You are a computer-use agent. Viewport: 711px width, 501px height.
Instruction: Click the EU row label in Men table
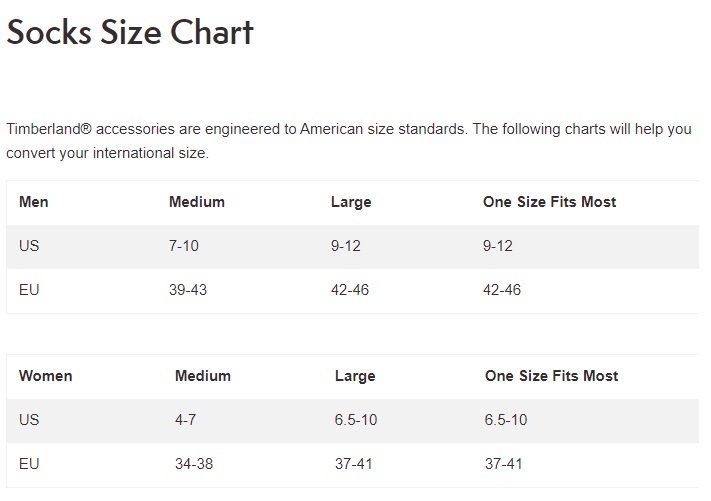pyautogui.click(x=29, y=290)
